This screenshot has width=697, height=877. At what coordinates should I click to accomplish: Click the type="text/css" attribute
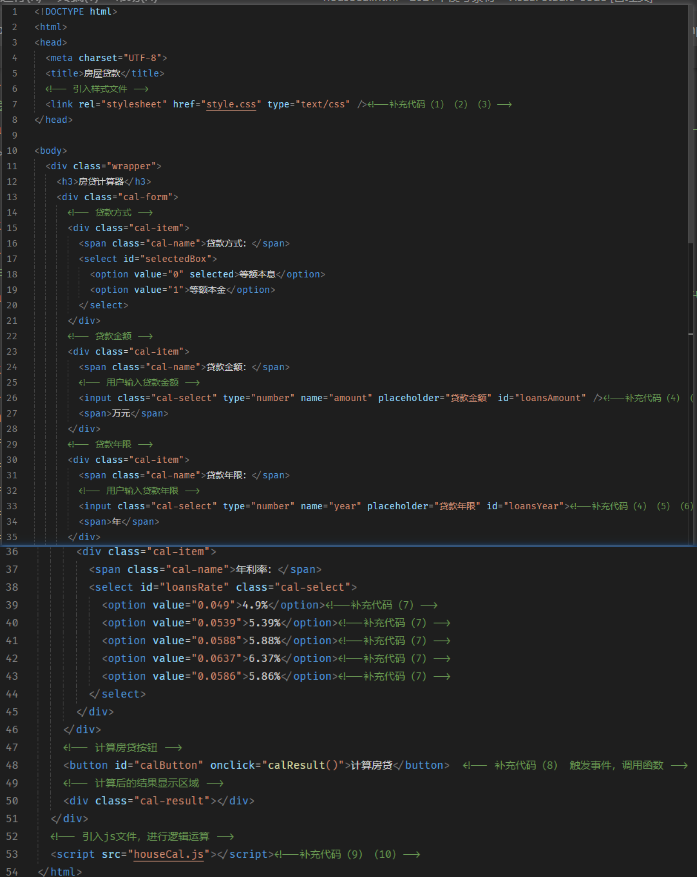click(x=309, y=105)
